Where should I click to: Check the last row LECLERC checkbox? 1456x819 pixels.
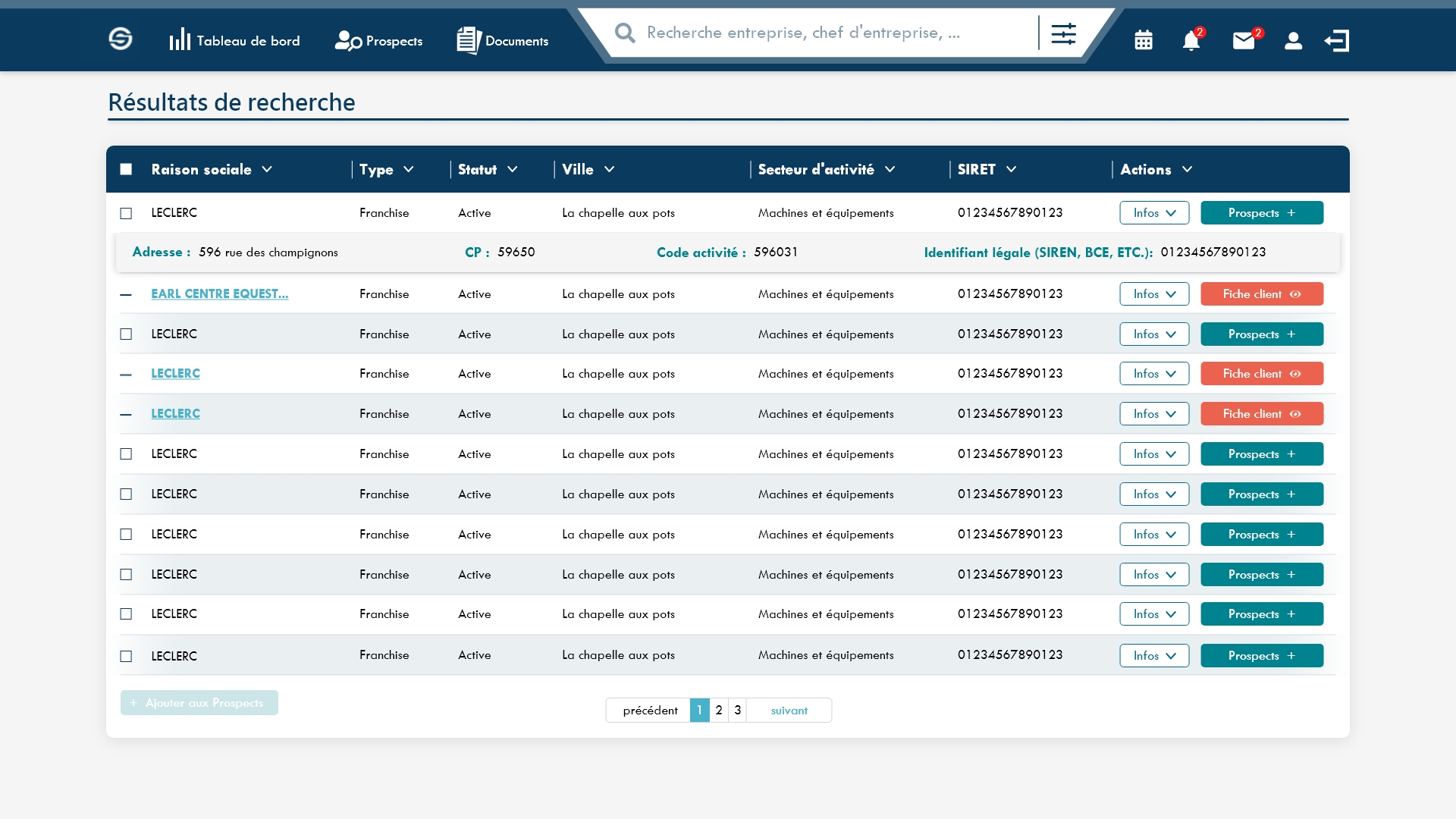pos(126,656)
